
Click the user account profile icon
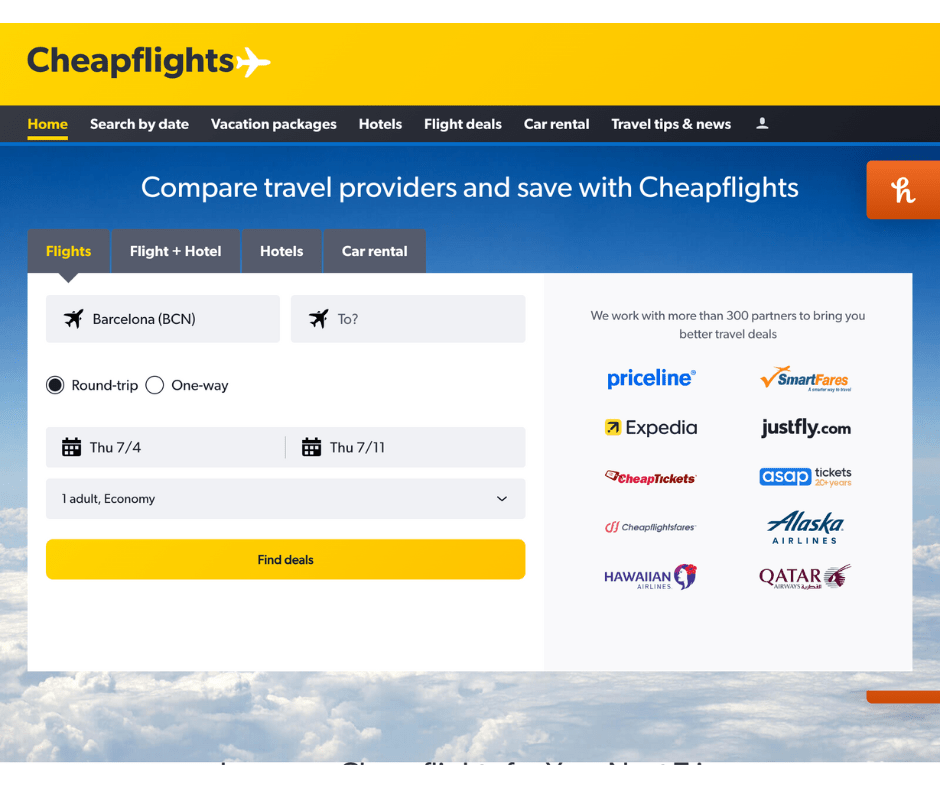pyautogui.click(x=762, y=124)
